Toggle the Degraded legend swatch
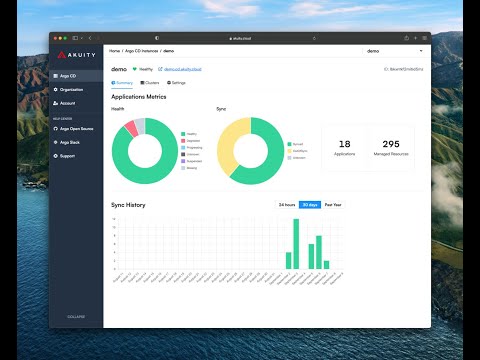The image size is (480, 360). [183, 141]
